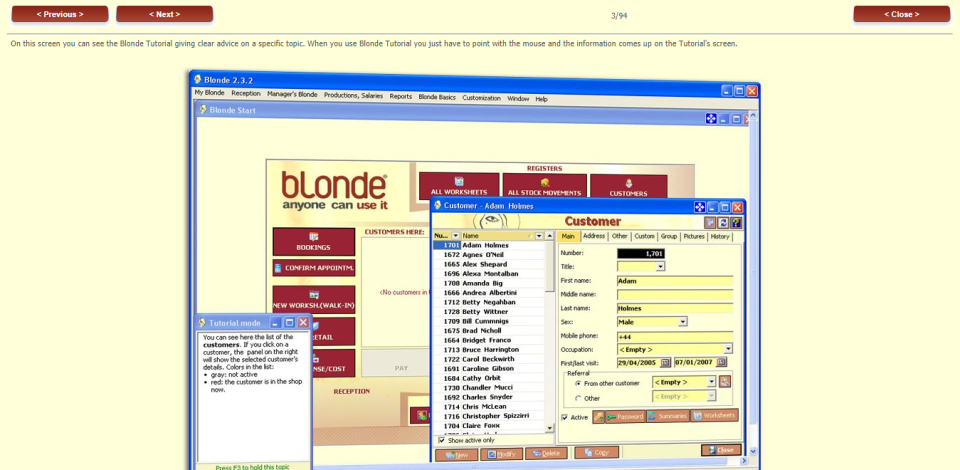Click the Last name field containing Holmes
The image size is (960, 470).
[675, 308]
